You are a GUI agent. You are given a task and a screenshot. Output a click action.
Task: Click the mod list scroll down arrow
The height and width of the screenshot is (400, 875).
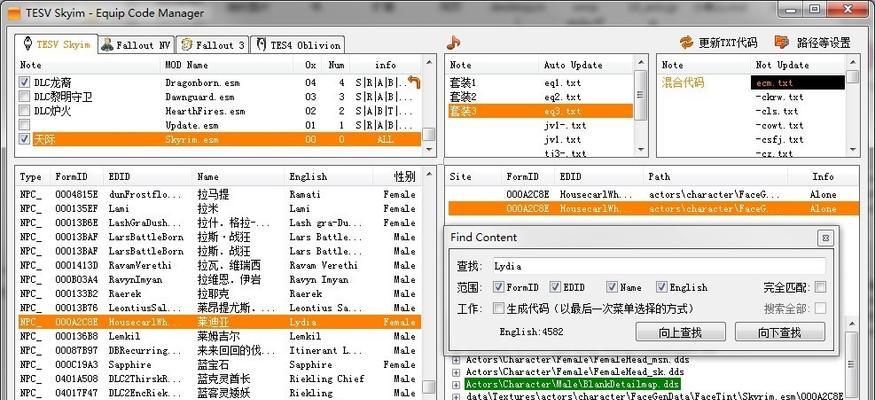429,150
